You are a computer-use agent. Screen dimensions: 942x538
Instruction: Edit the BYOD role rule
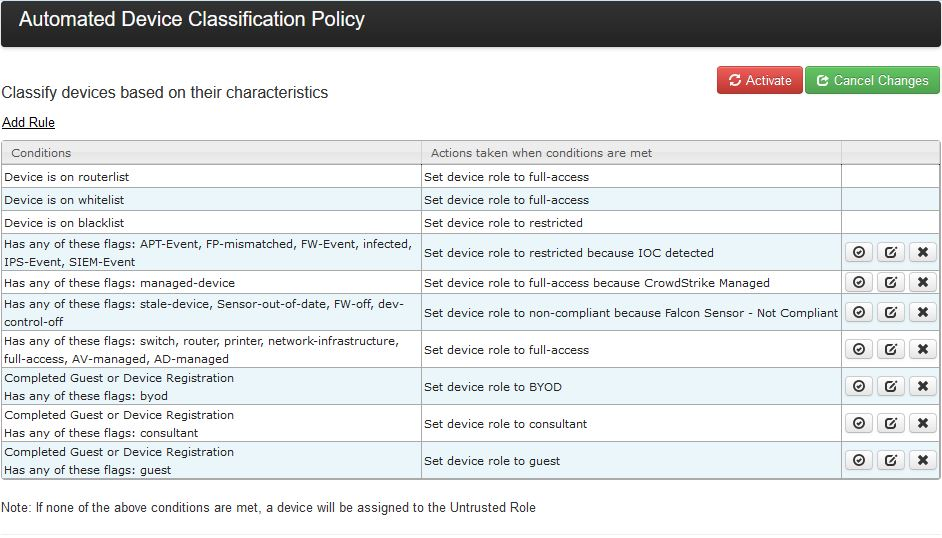tap(890, 387)
